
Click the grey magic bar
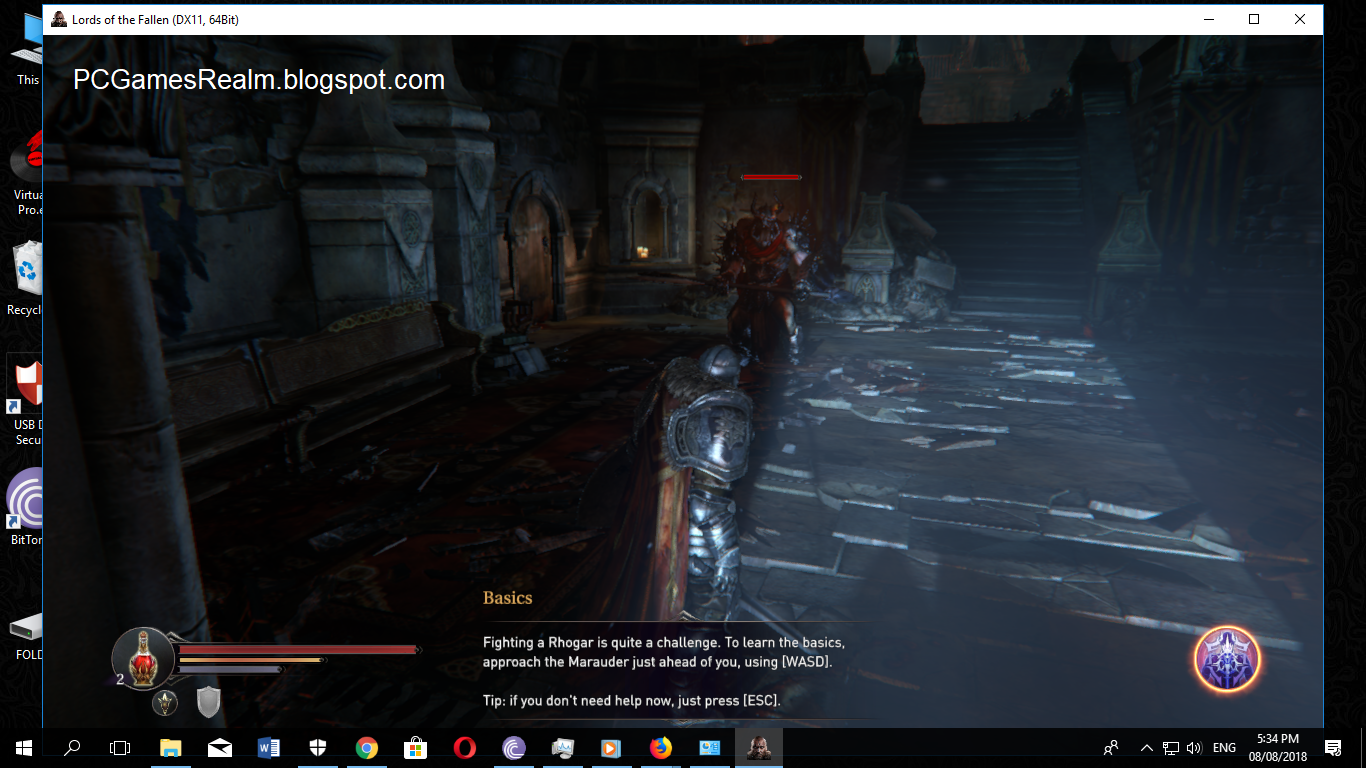pos(230,670)
